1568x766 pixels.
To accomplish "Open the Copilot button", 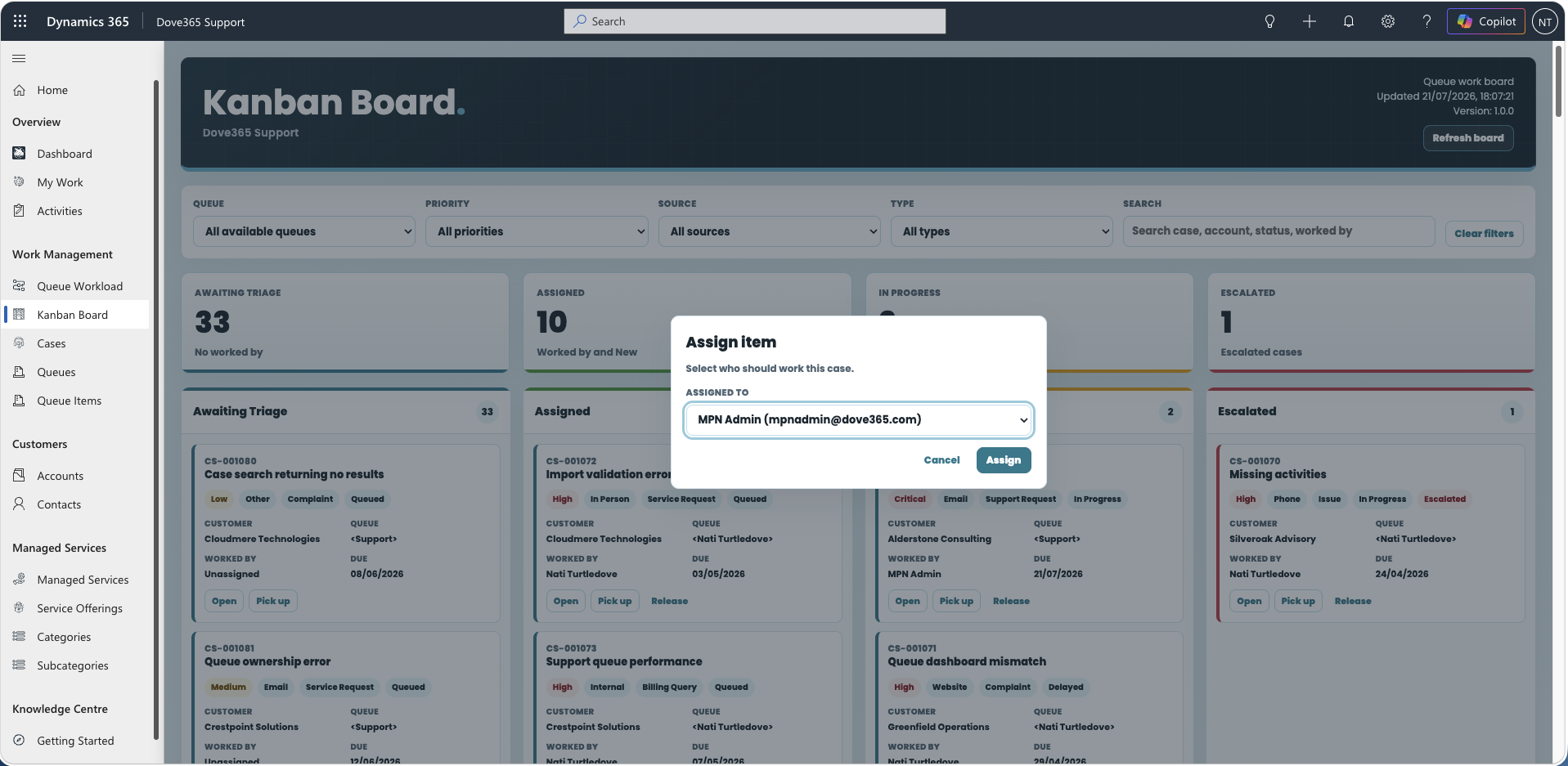I will 1486,21.
